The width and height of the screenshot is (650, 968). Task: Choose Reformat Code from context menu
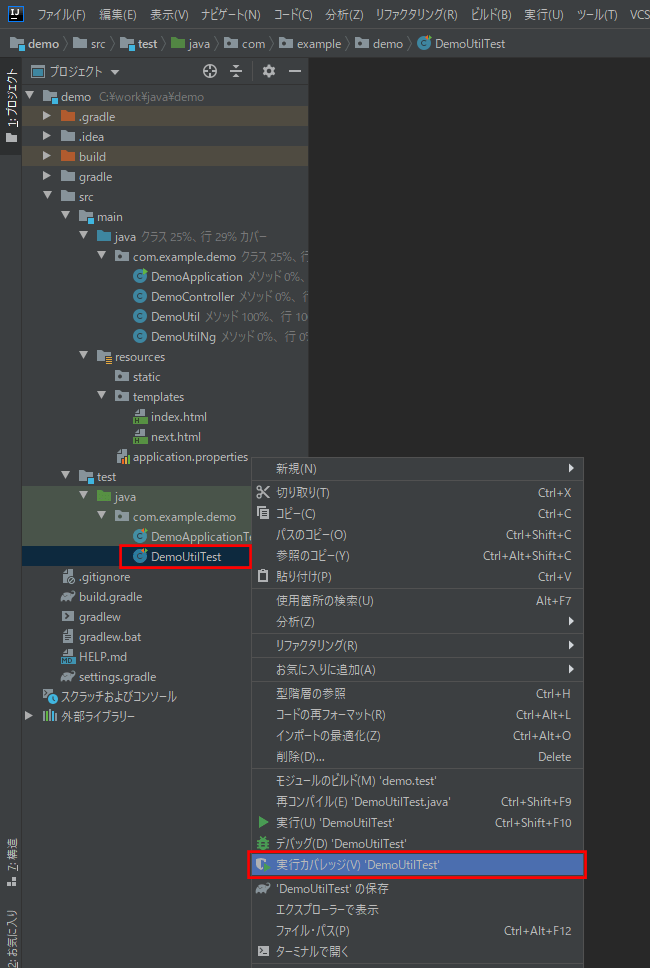[x=330, y=715]
